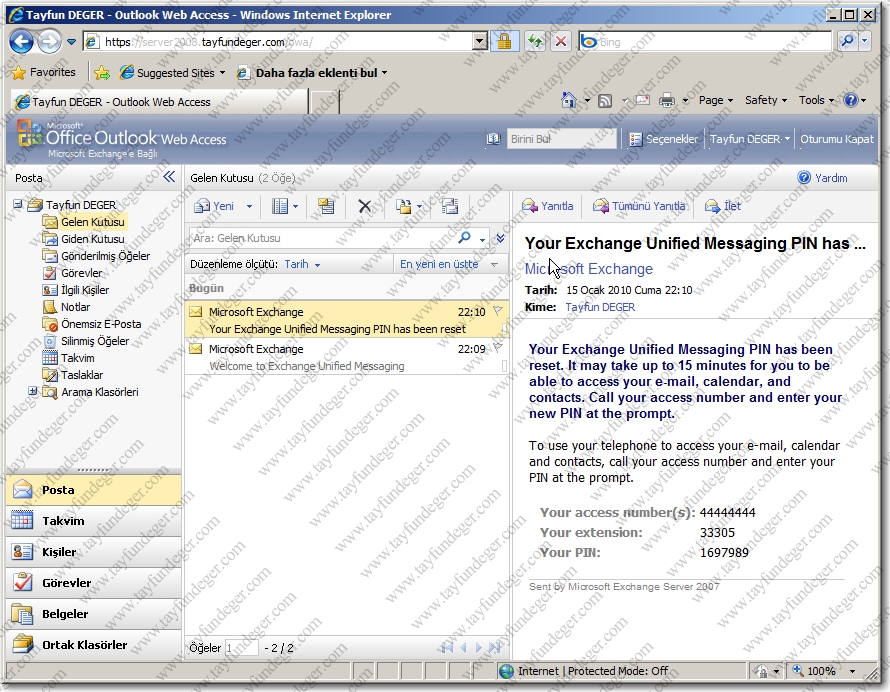Viewport: 890px width, 692px height.
Task: Click the mailbox search magnifier icon
Action: click(x=464, y=238)
